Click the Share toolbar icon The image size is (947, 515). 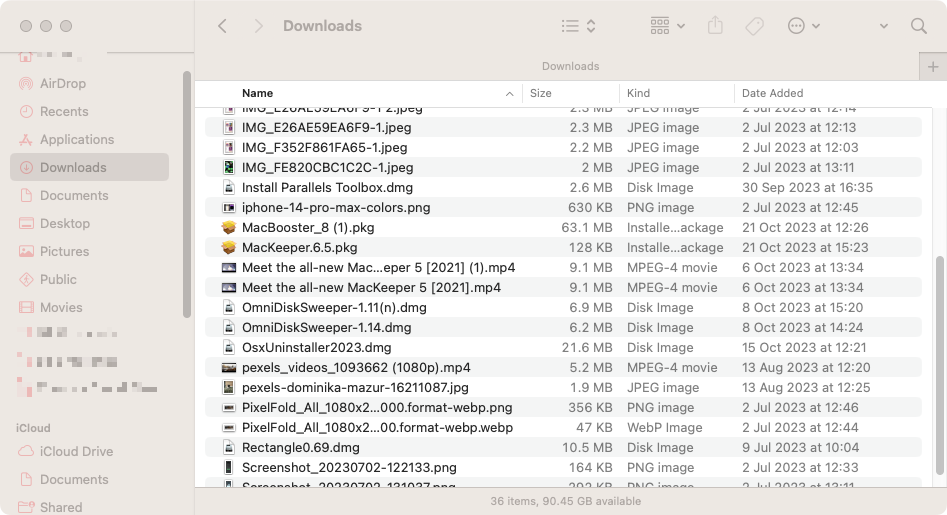pyautogui.click(x=715, y=26)
